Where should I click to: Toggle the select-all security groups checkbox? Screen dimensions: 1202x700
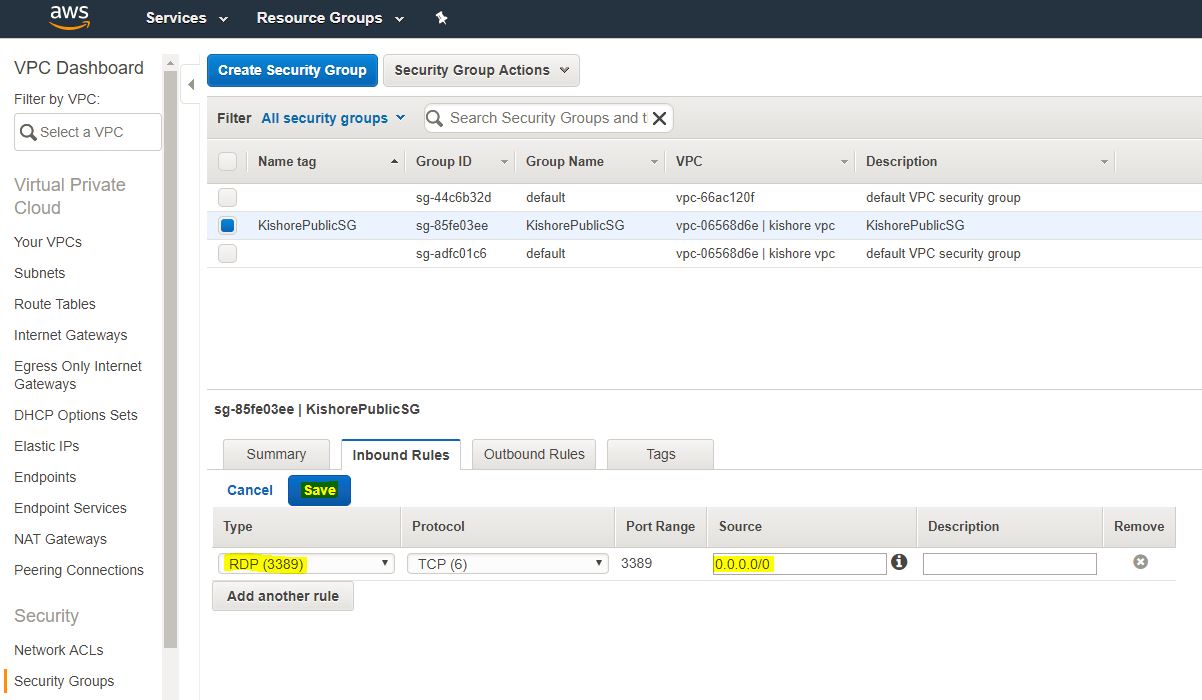(228, 161)
